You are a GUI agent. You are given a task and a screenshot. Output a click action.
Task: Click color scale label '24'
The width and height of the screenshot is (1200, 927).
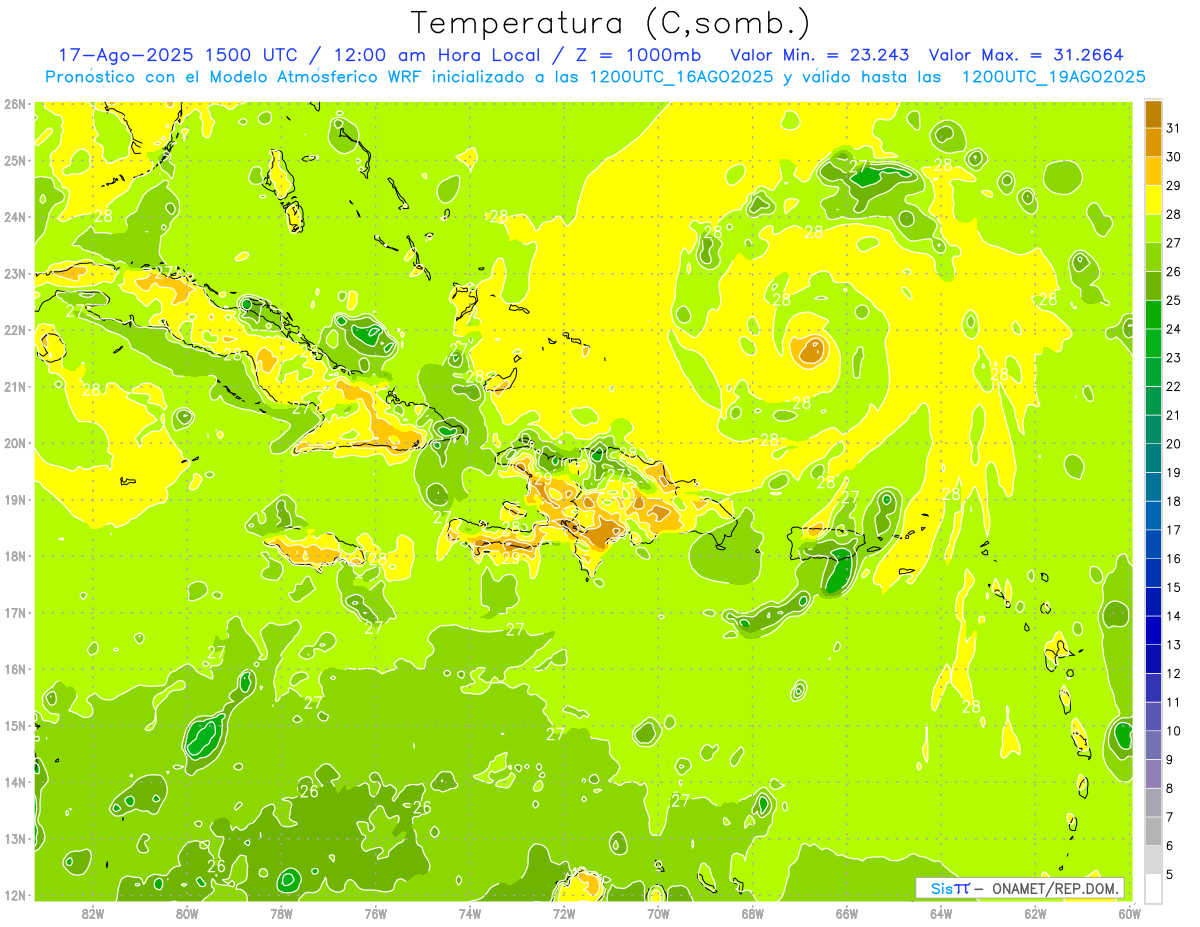coord(1173,329)
